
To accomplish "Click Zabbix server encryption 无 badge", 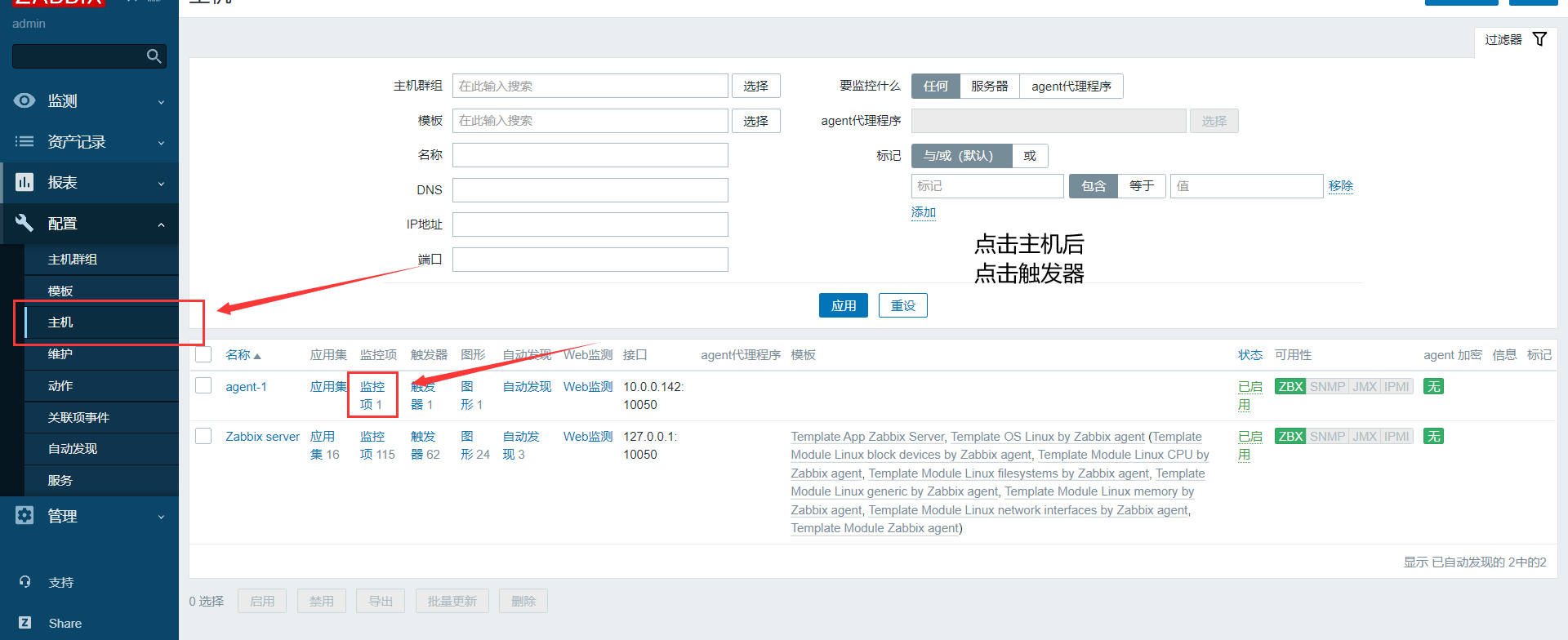I will tap(1433, 437).
